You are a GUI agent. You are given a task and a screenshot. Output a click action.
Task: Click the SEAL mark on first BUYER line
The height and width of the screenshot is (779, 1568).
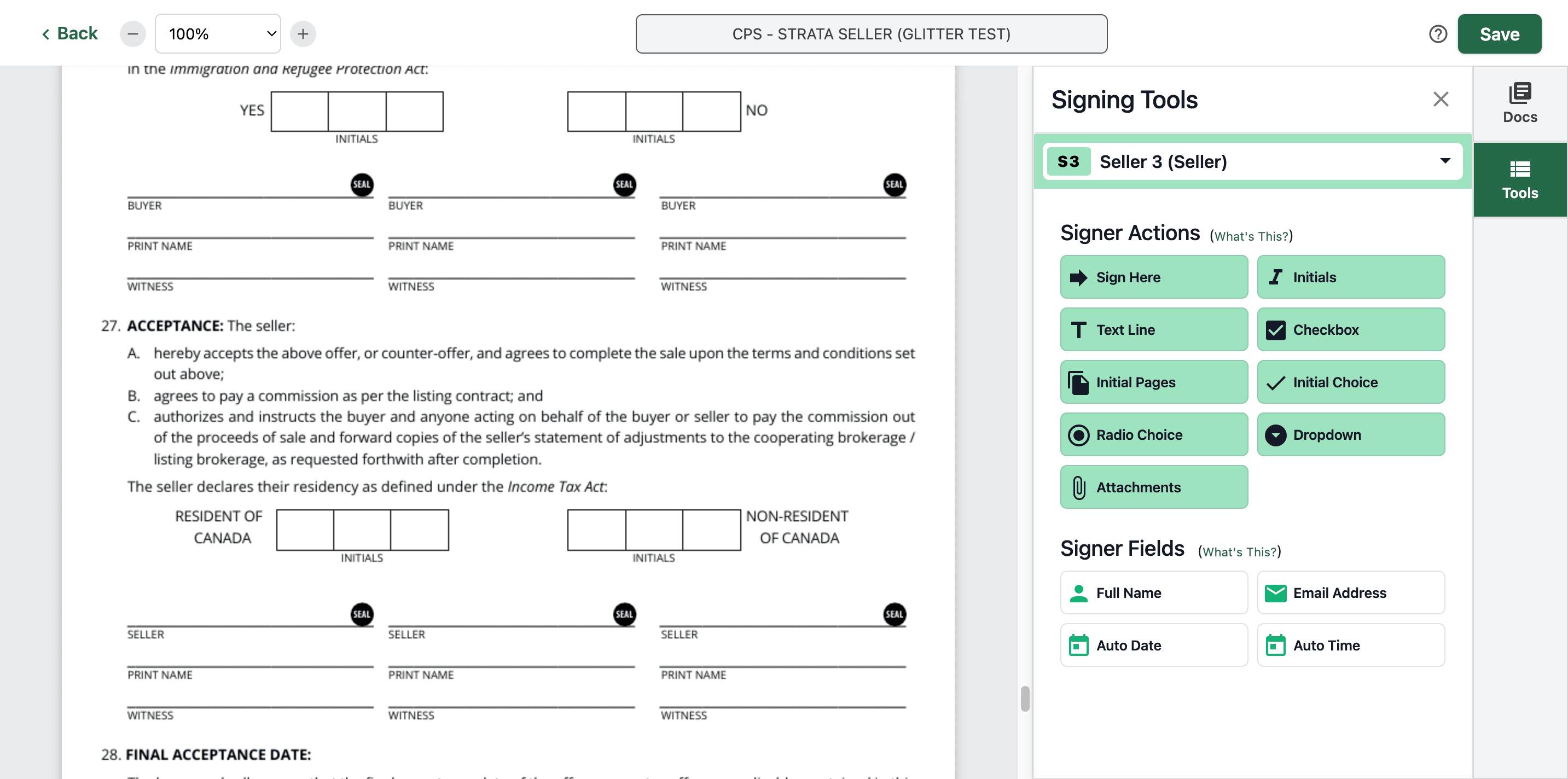(362, 184)
